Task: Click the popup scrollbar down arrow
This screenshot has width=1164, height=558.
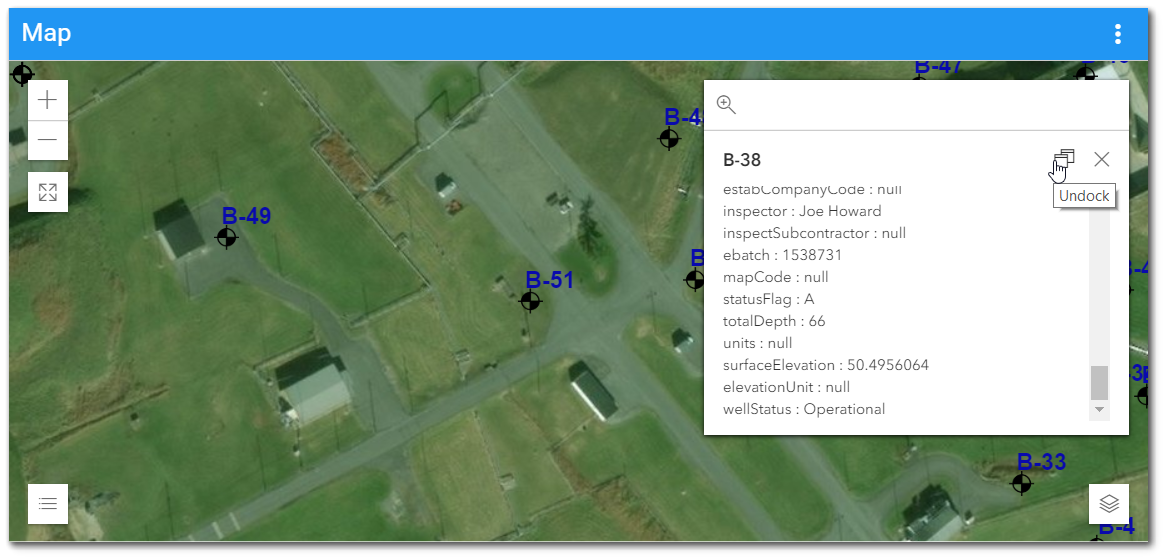Action: [x=1099, y=410]
